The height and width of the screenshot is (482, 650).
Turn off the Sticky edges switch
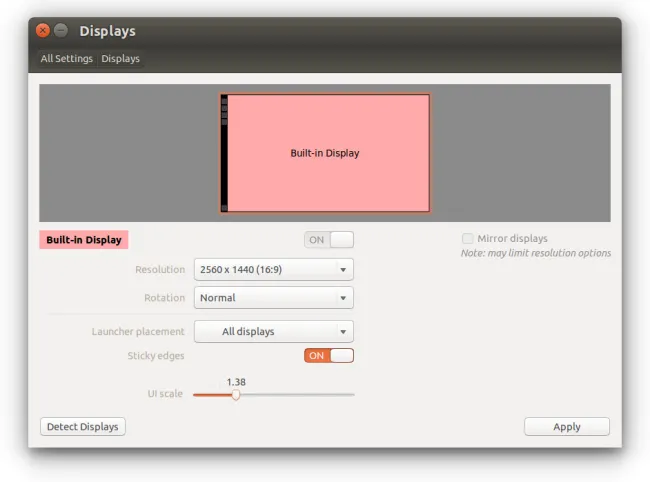(x=329, y=356)
